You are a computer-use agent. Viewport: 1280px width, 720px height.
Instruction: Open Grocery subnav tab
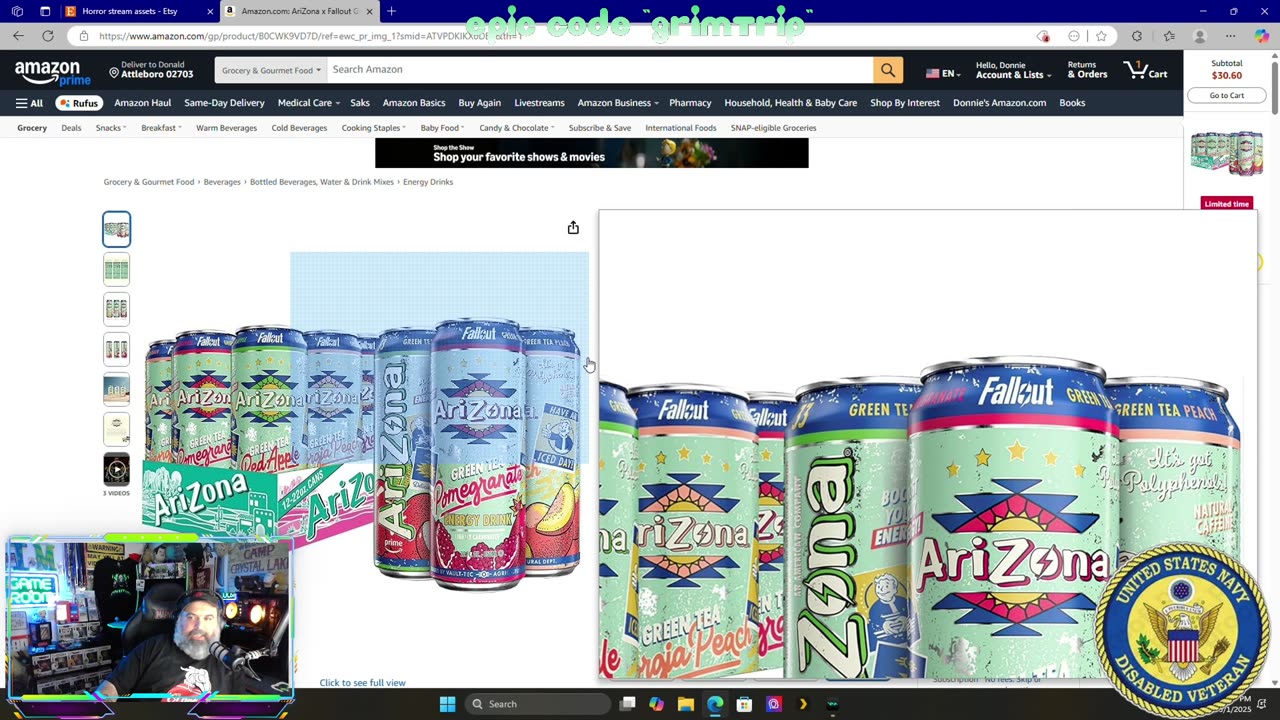point(32,128)
